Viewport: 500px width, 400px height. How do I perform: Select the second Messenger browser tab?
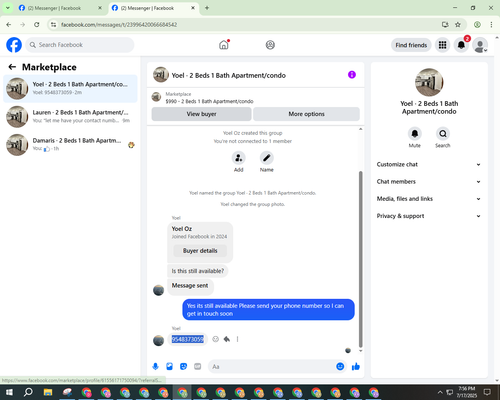pyautogui.click(x=153, y=8)
